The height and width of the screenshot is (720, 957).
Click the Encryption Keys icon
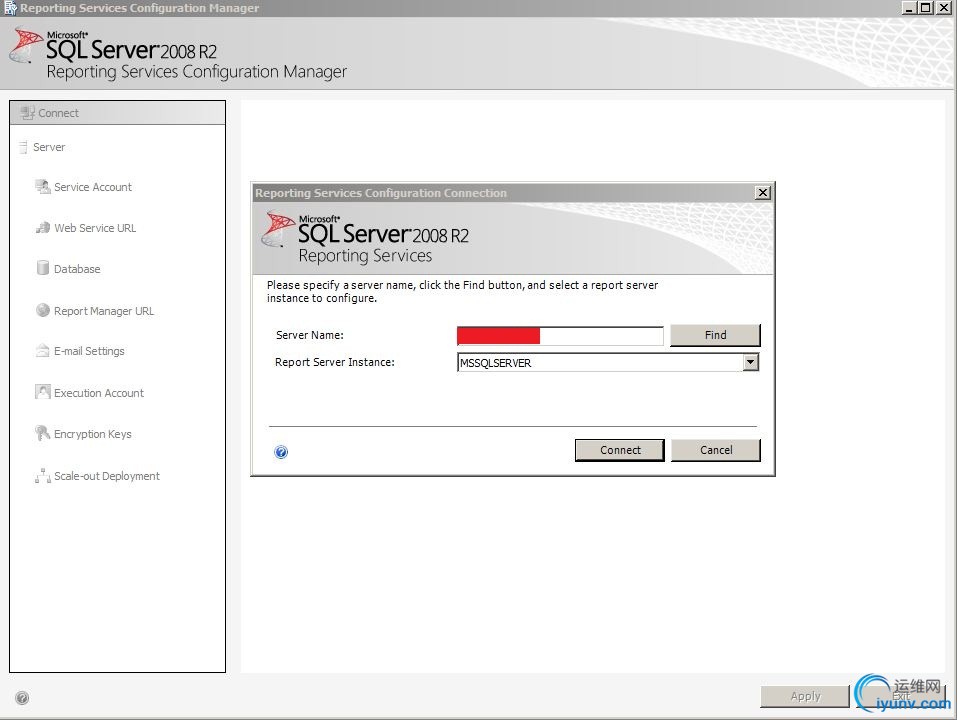43,434
